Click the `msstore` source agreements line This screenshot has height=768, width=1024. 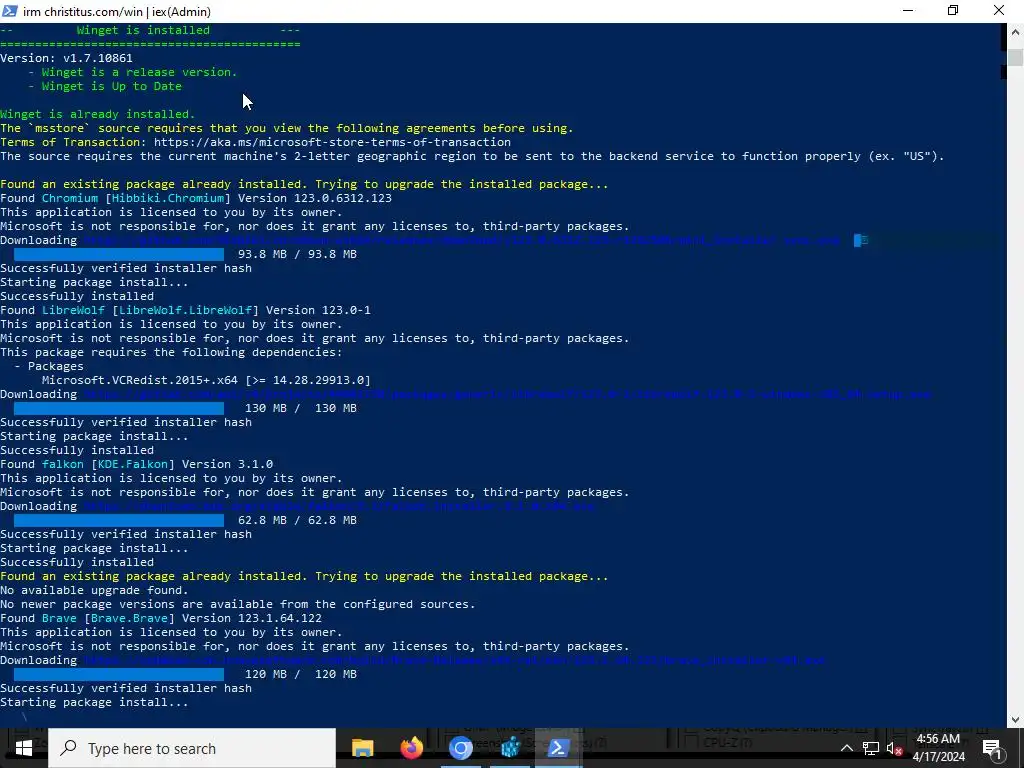pyautogui.click(x=287, y=128)
